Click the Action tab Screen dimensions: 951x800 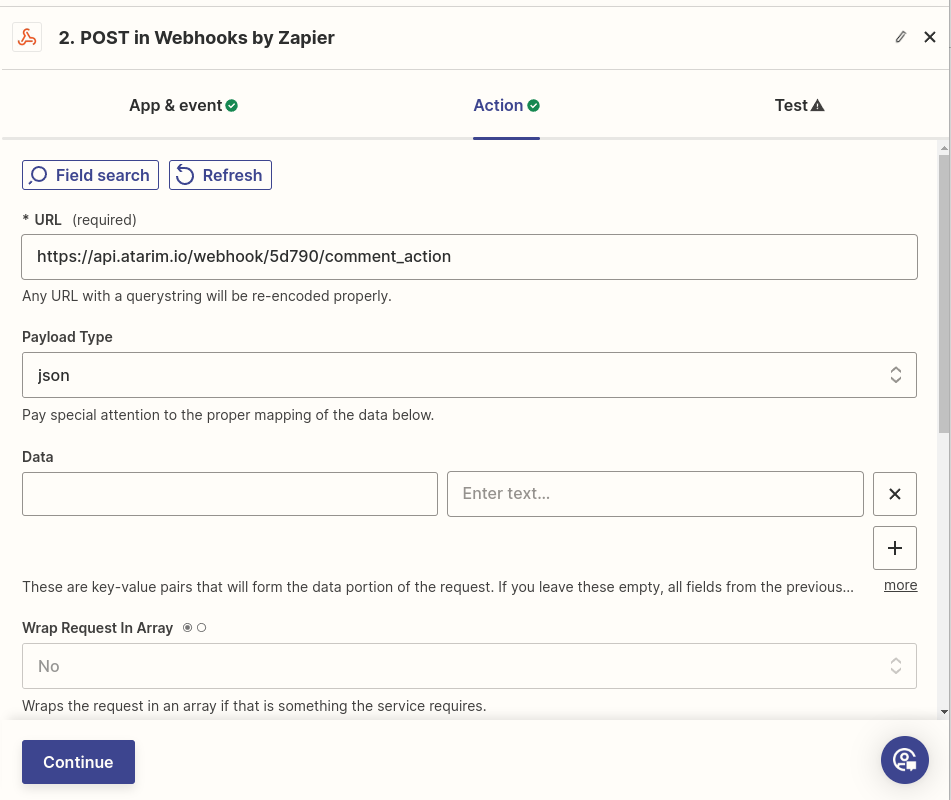point(506,105)
